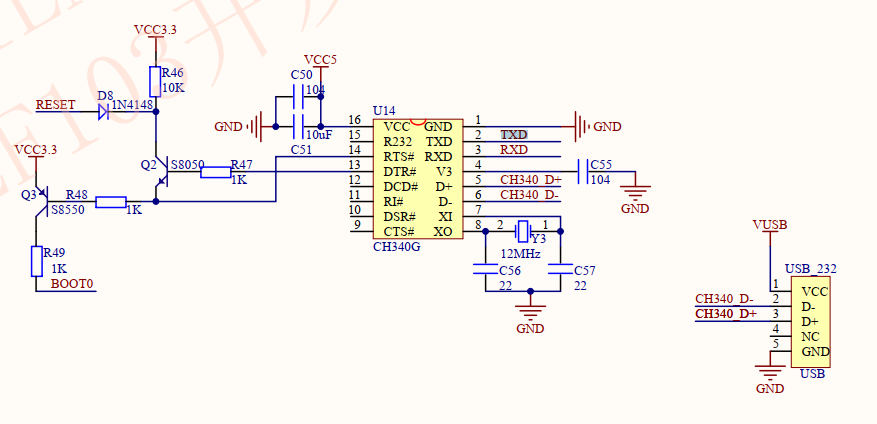
Task: Select the R48 resistor symbol
Action: pyautogui.click(x=111, y=202)
